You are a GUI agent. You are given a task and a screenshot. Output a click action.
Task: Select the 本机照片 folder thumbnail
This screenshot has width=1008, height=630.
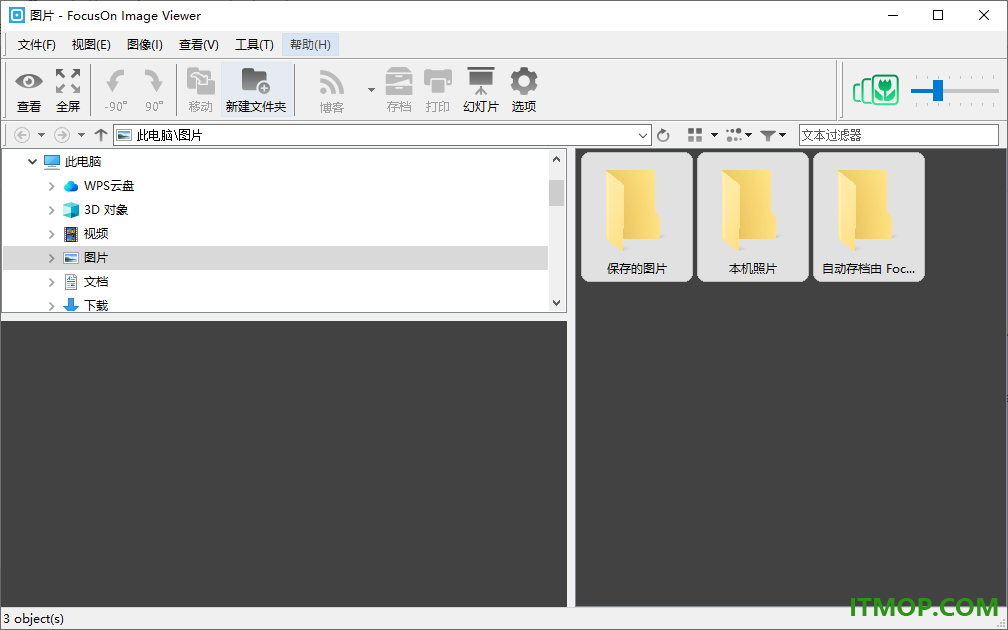click(x=753, y=217)
